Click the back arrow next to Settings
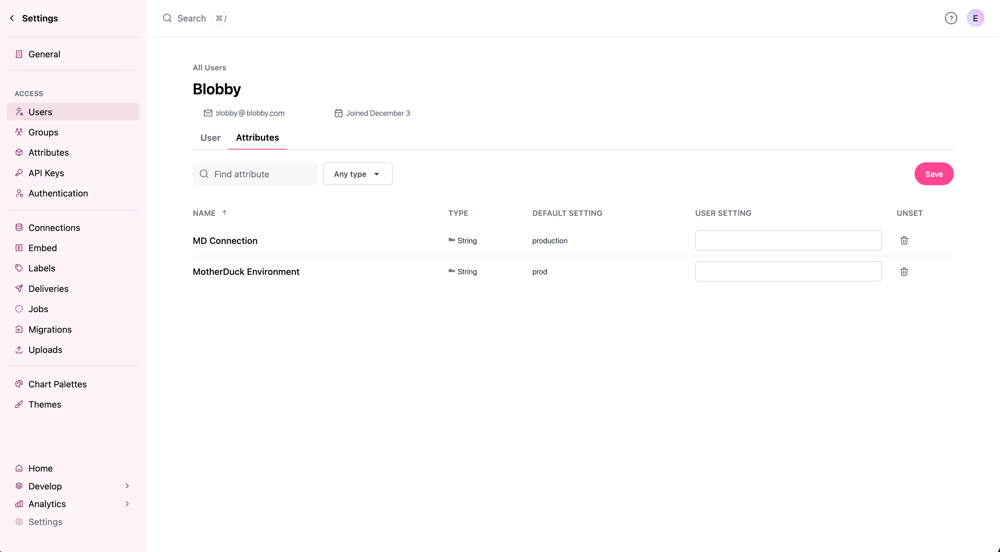This screenshot has height=552, width=1000. click(x=11, y=18)
